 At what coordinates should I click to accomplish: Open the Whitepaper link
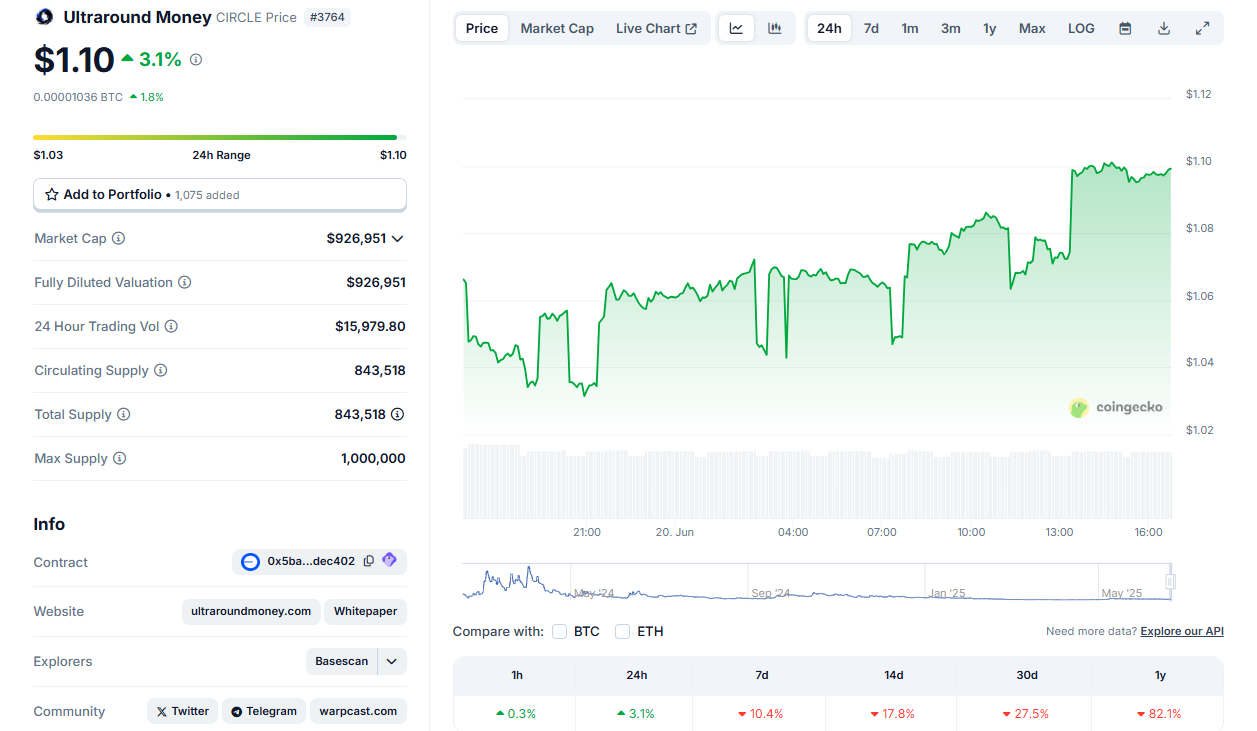(365, 611)
